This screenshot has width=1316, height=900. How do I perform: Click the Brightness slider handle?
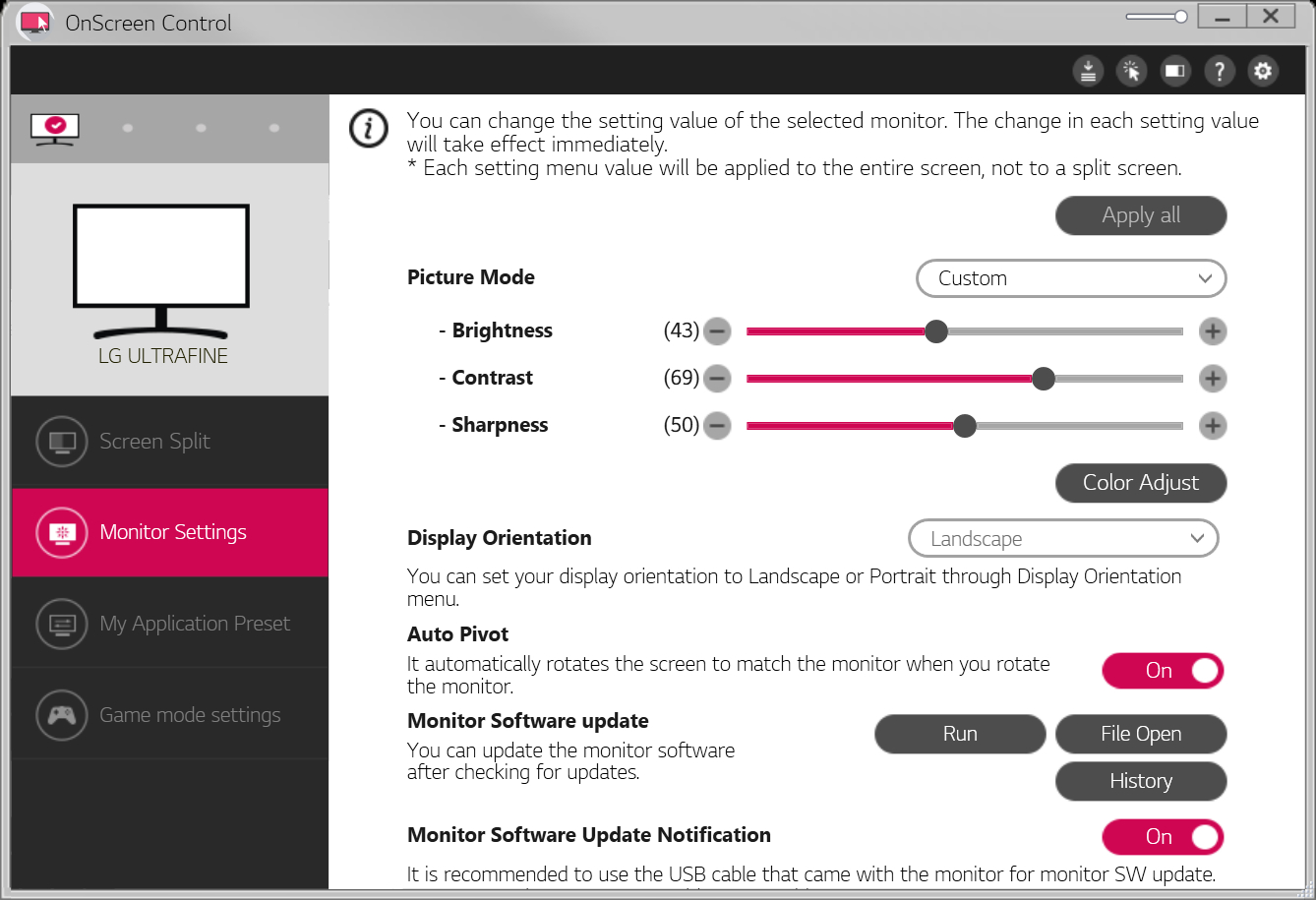pyautogui.click(x=936, y=331)
